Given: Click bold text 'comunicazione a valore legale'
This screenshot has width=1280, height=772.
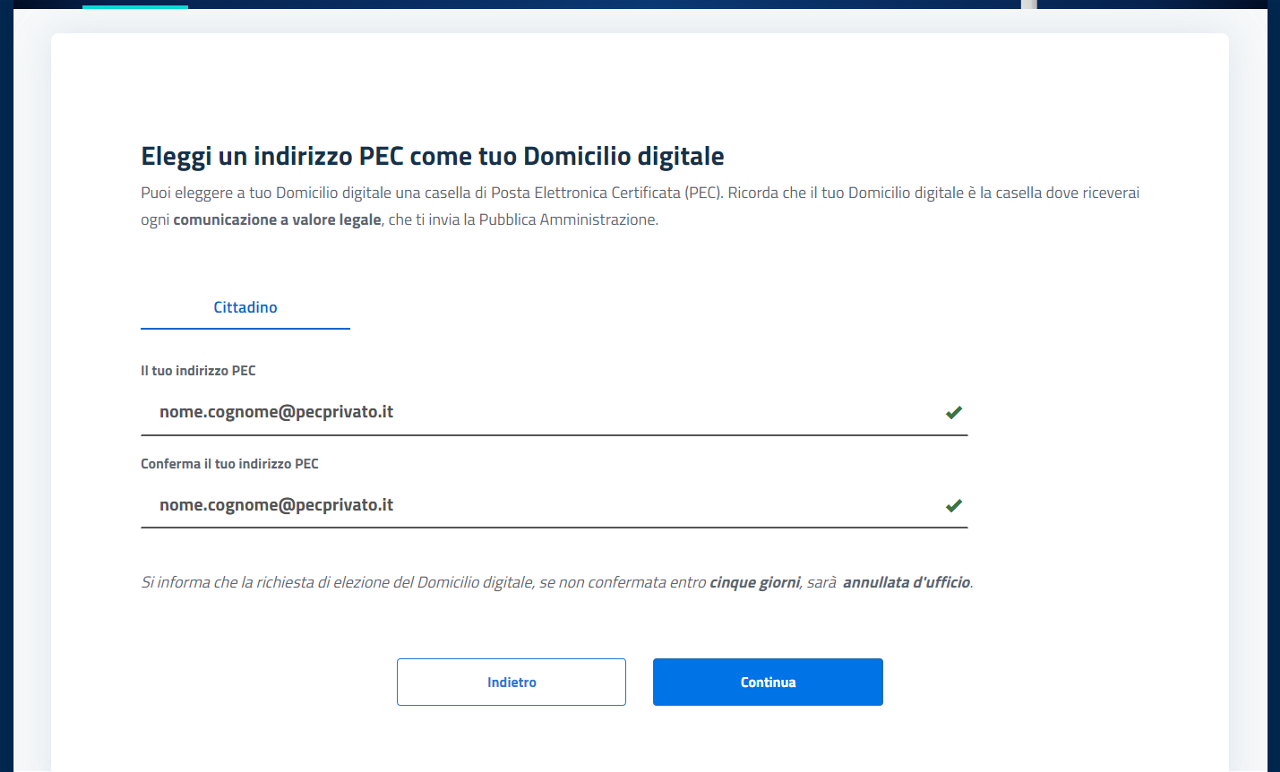Looking at the screenshot, I should pos(277,220).
